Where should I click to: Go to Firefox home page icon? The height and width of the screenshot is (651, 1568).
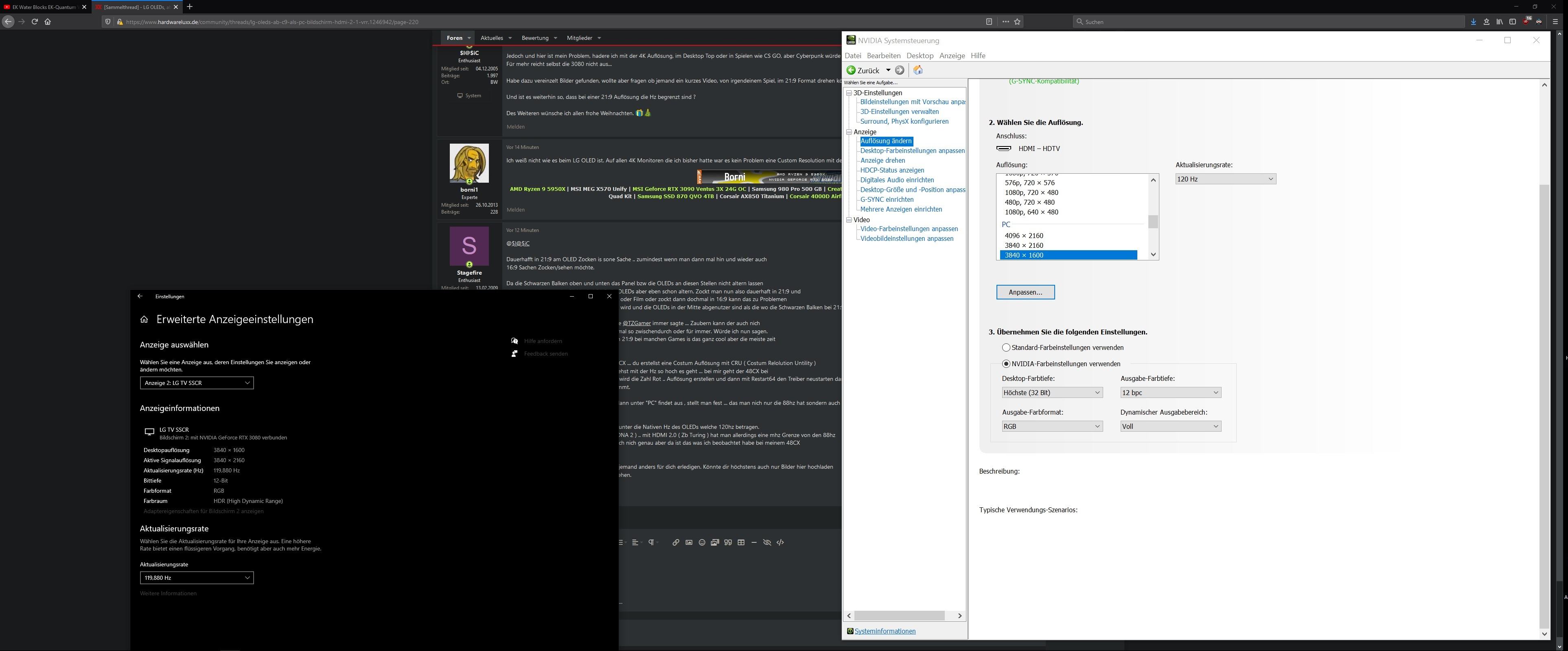click(x=48, y=21)
